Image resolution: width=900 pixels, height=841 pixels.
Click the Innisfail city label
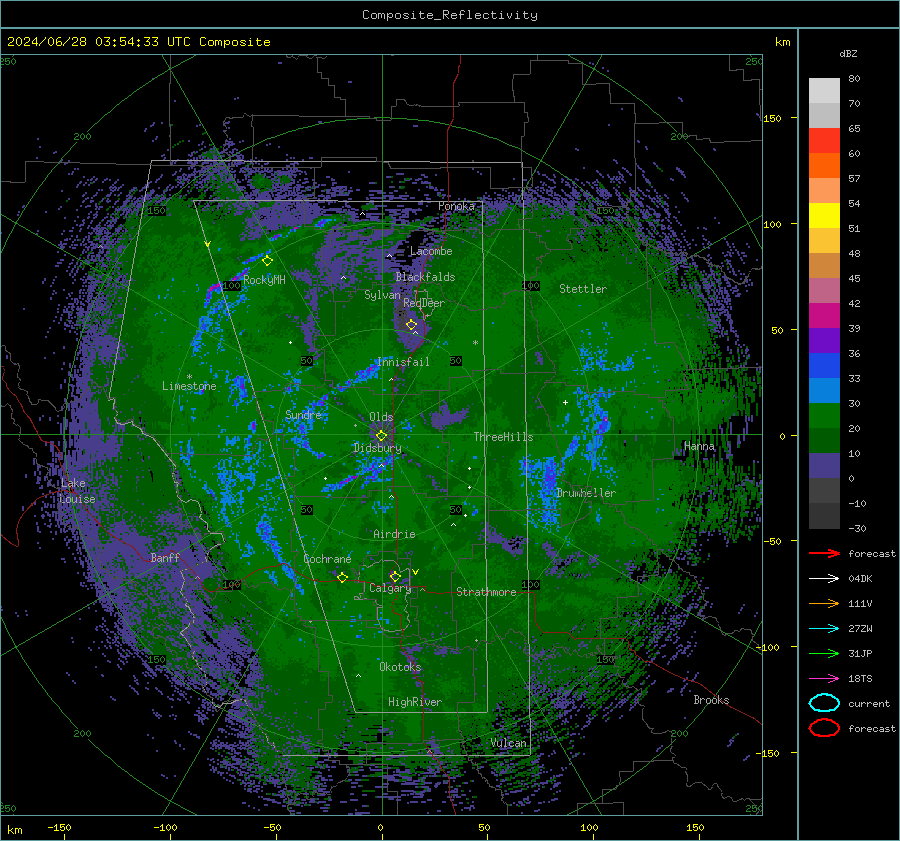[403, 362]
